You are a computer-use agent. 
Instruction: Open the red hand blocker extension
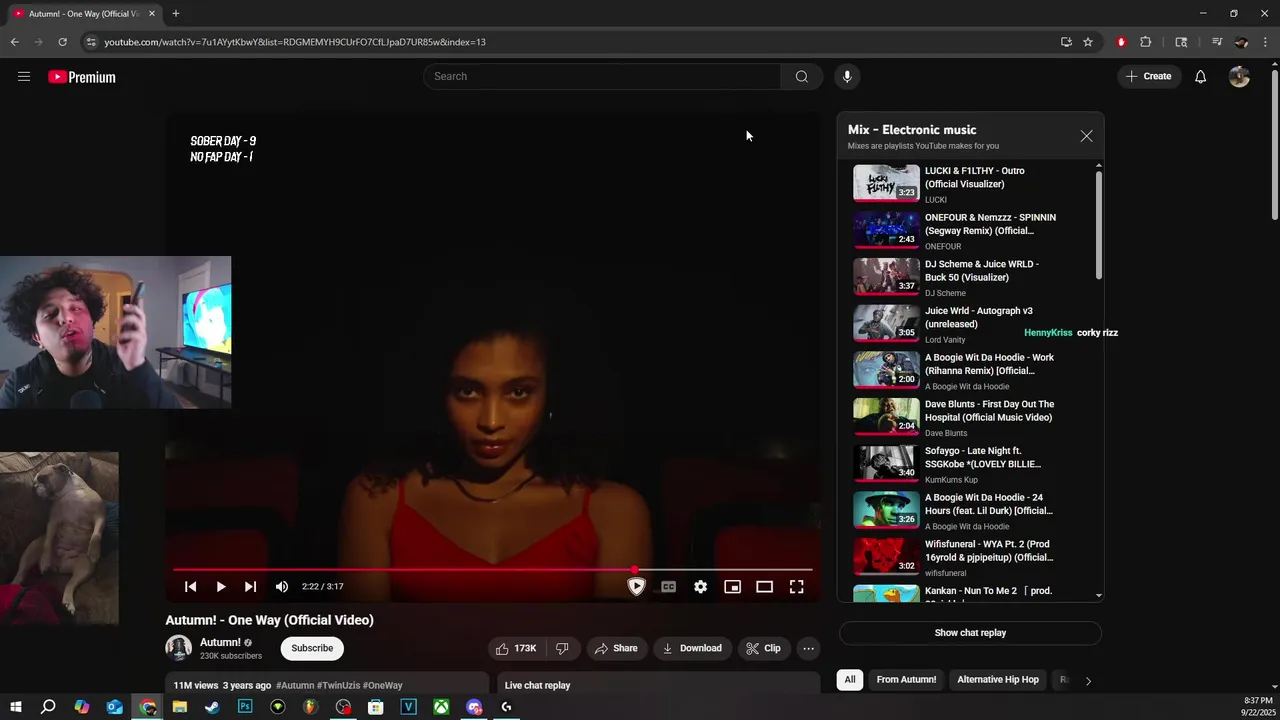click(x=1121, y=42)
